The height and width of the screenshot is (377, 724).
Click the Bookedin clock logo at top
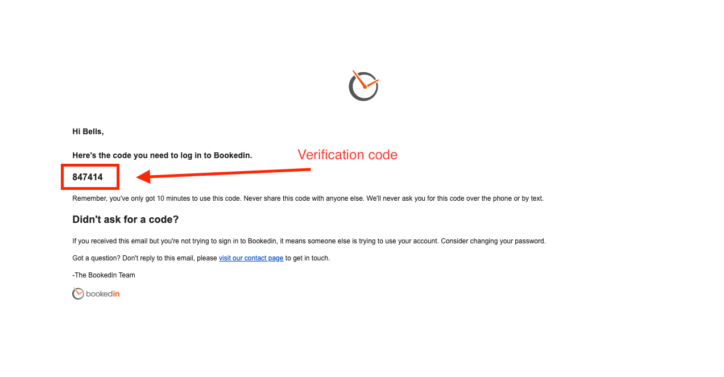click(363, 85)
